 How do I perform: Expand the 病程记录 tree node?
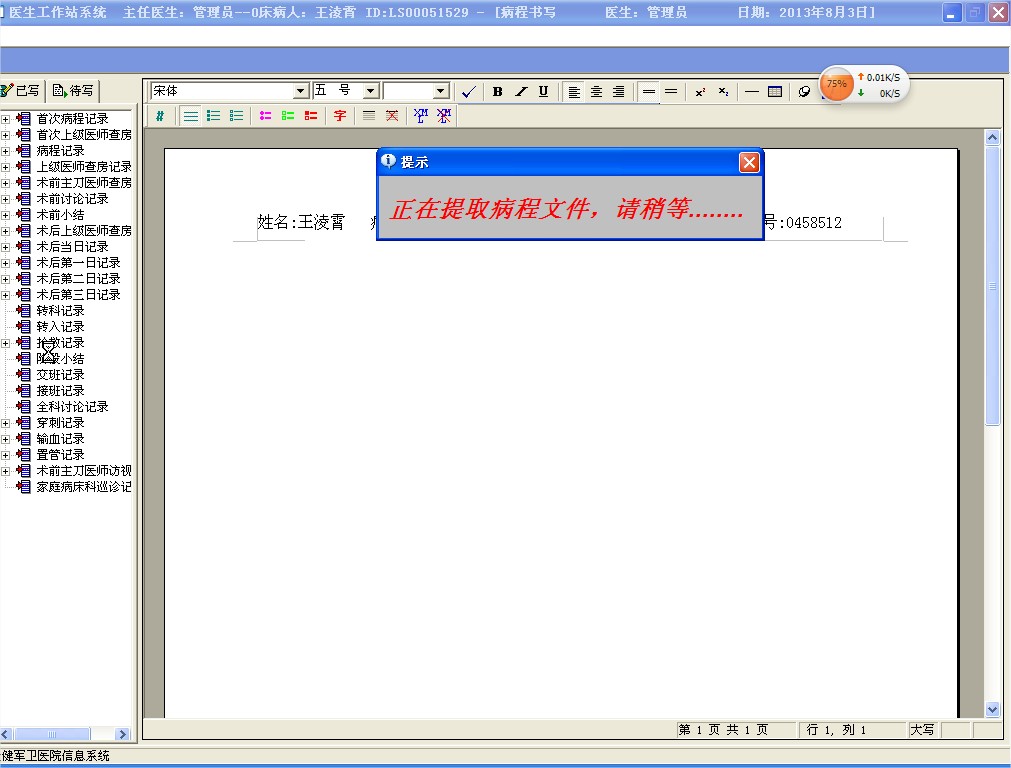[x=5, y=151]
